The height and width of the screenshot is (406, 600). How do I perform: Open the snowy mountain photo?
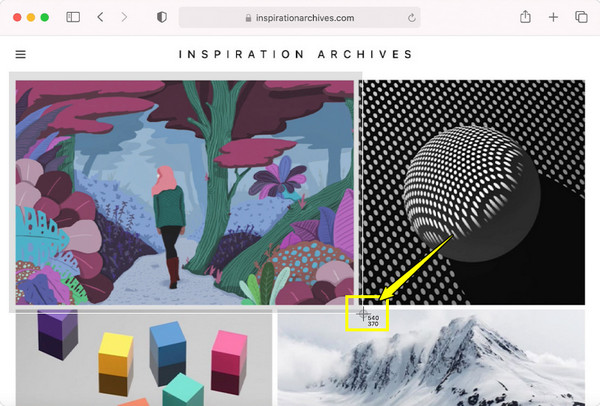coord(431,358)
